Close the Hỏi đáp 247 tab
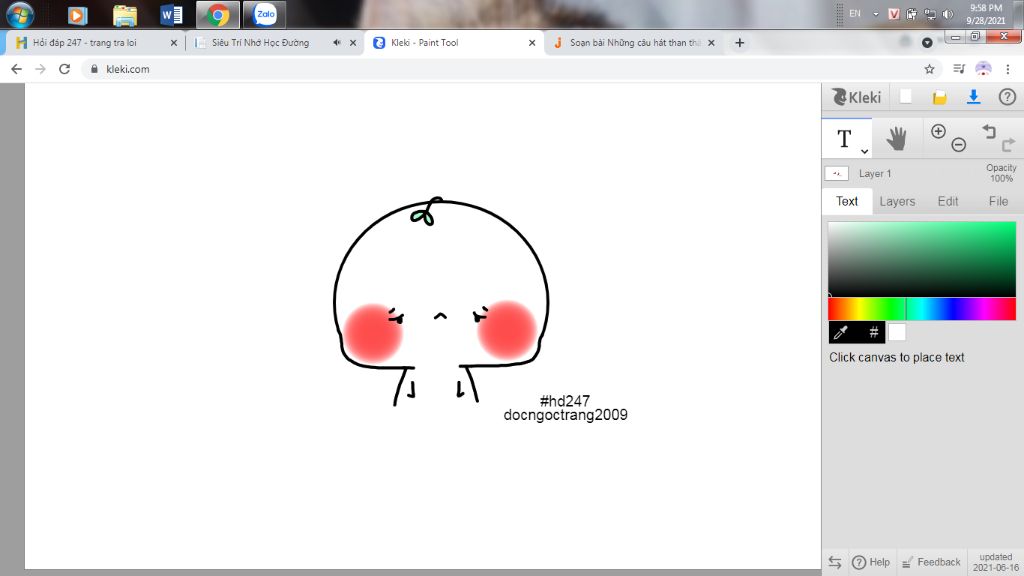 (x=174, y=42)
